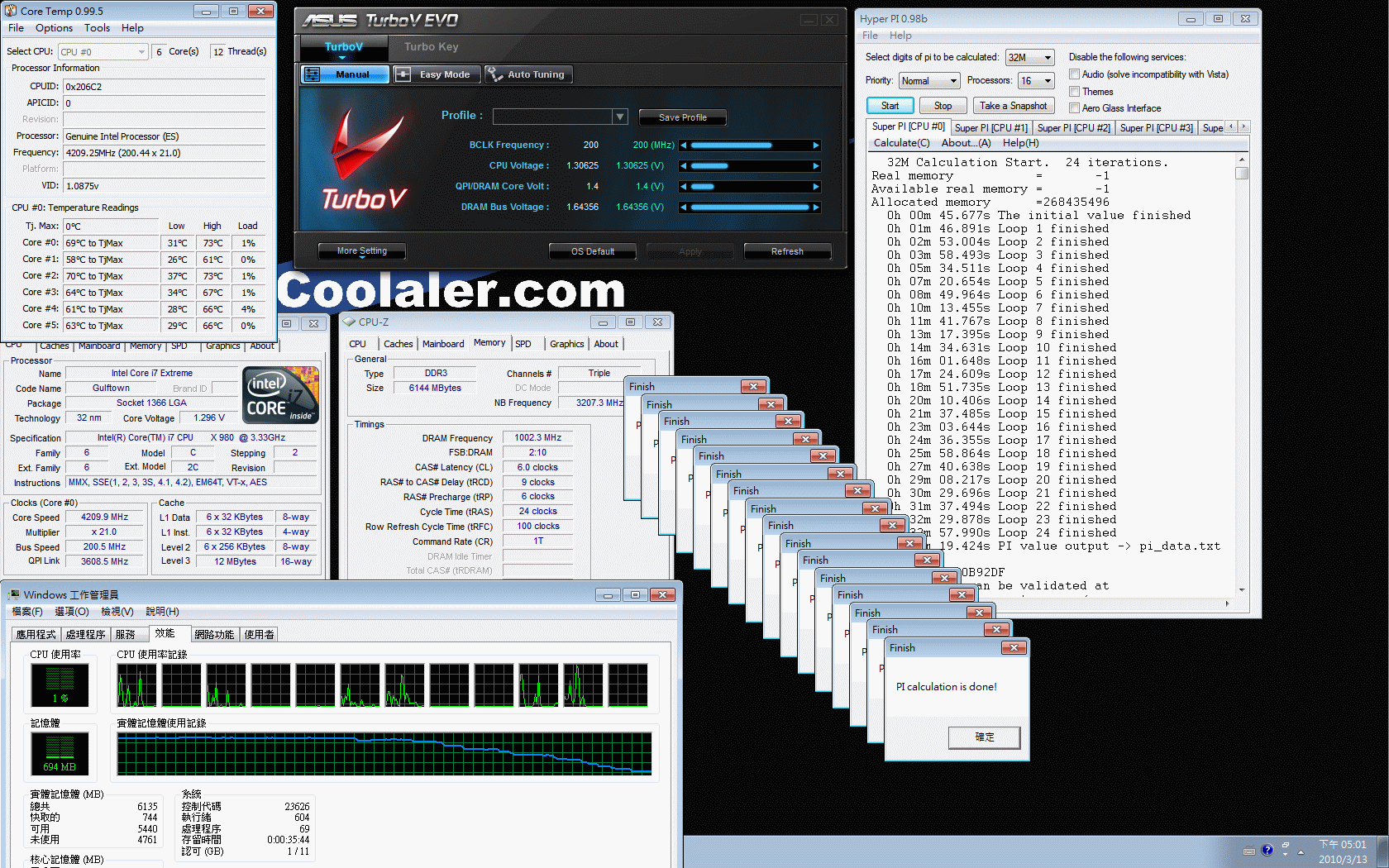Click the CPU Voltage slider bar
The height and width of the screenshot is (868, 1389).
coord(750,166)
